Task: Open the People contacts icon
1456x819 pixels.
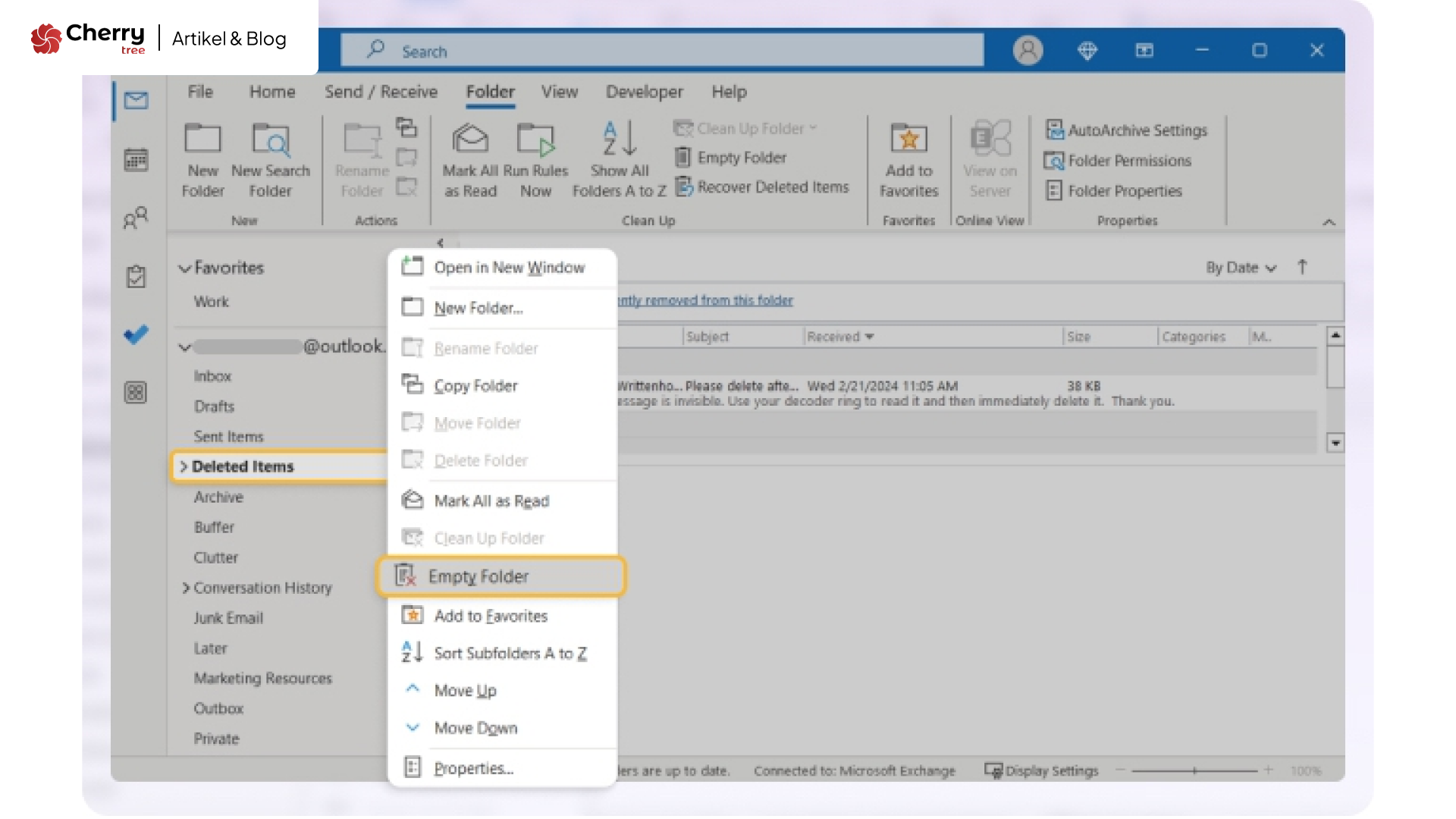Action: click(136, 218)
